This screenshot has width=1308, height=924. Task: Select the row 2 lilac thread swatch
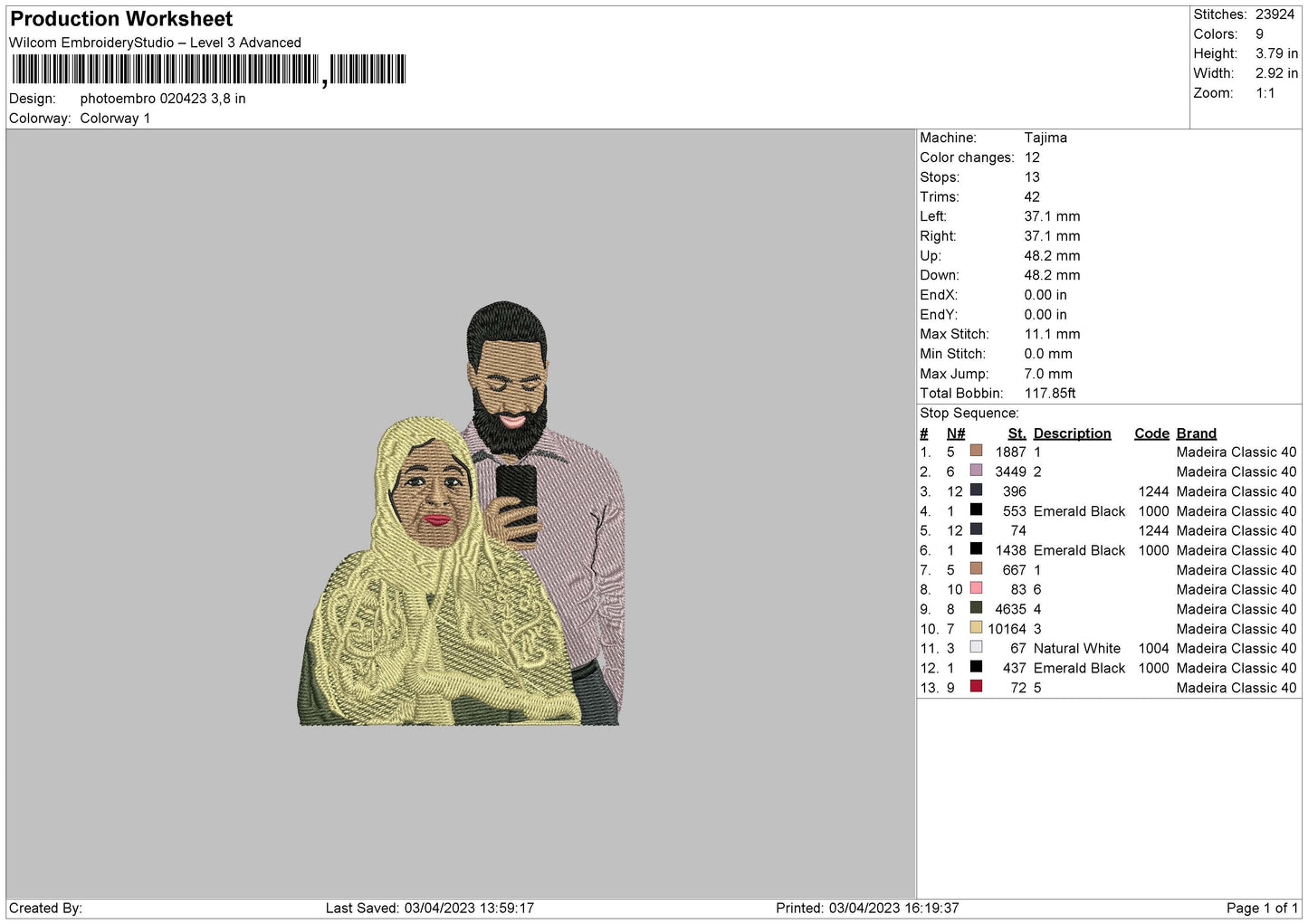coord(976,471)
